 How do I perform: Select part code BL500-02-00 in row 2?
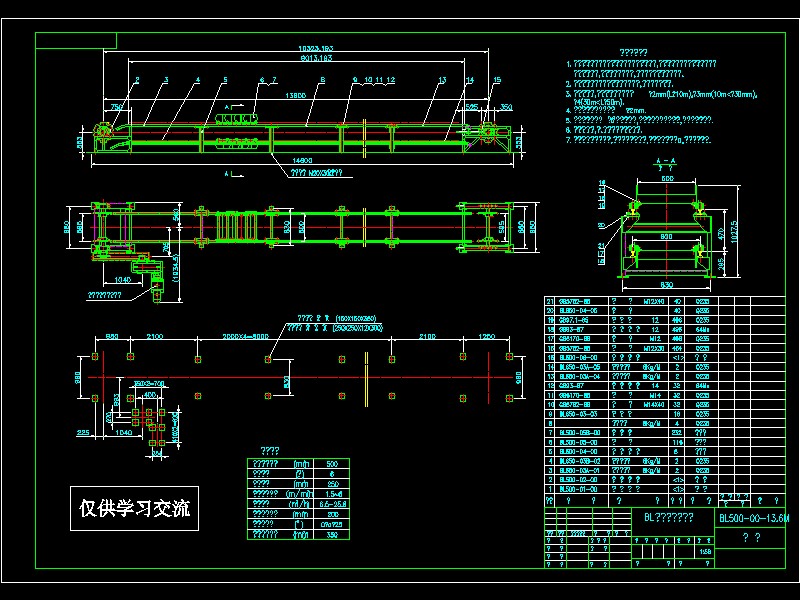click(578, 480)
